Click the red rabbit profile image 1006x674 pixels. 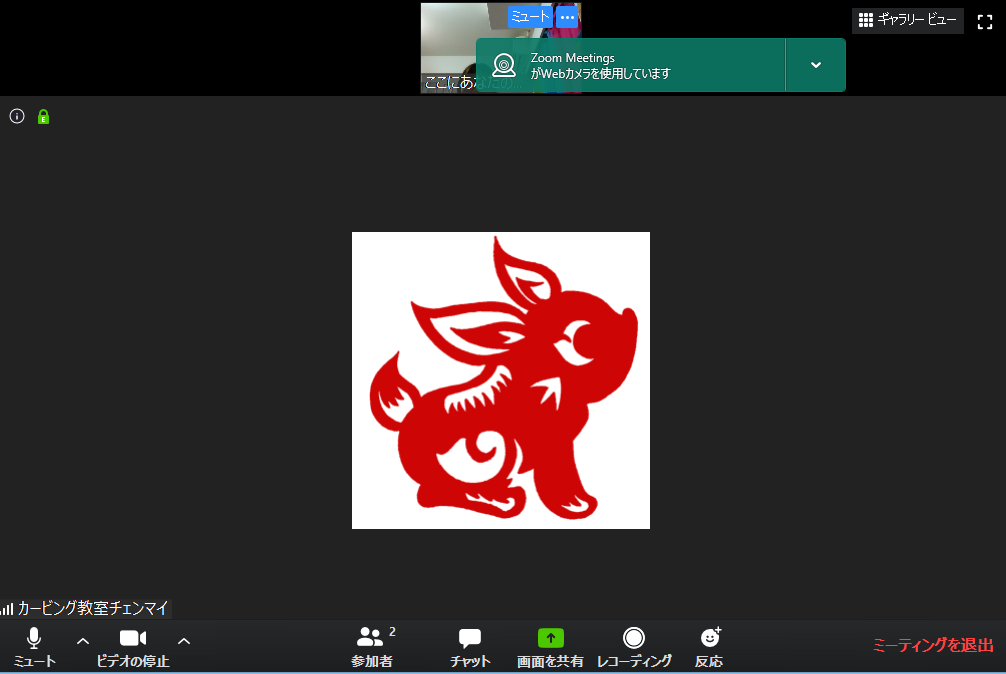[x=501, y=380]
